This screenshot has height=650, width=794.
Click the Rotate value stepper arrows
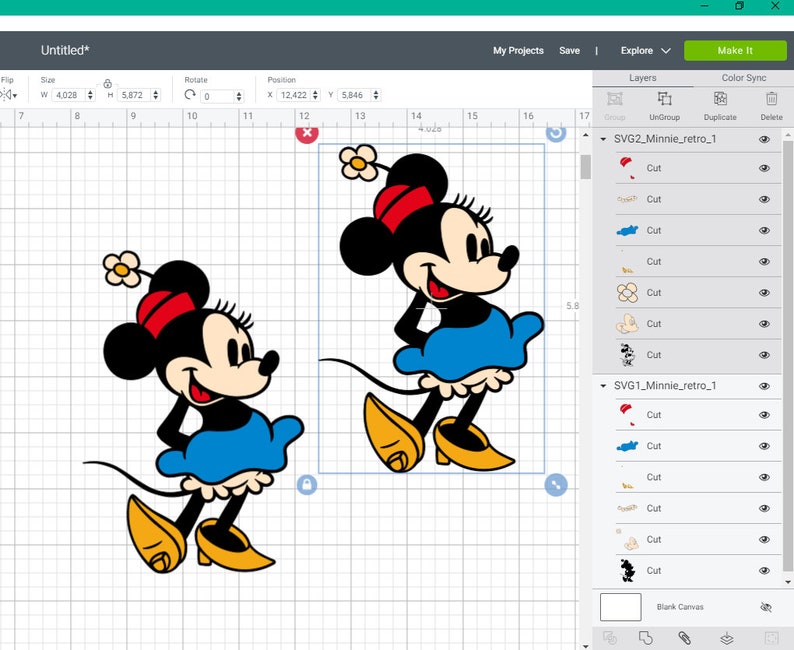(239, 96)
